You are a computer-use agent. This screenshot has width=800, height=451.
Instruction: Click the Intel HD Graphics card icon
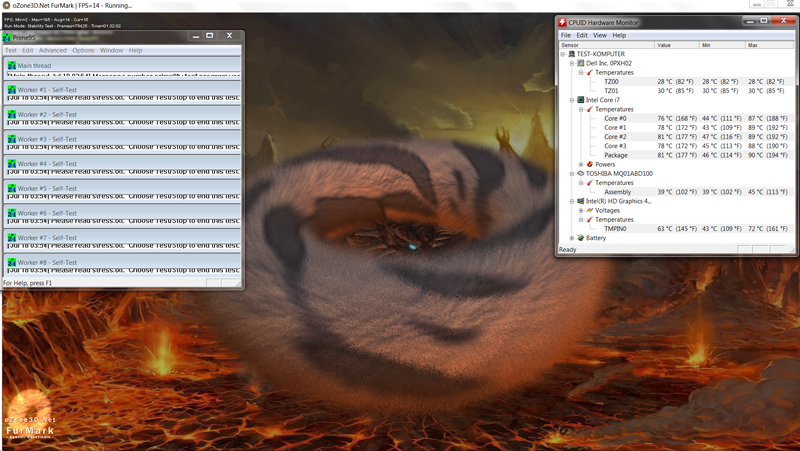click(x=581, y=201)
